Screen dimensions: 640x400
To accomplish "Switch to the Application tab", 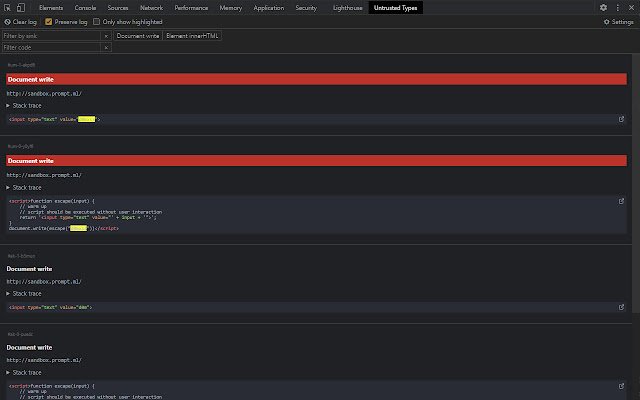I will [x=269, y=8].
